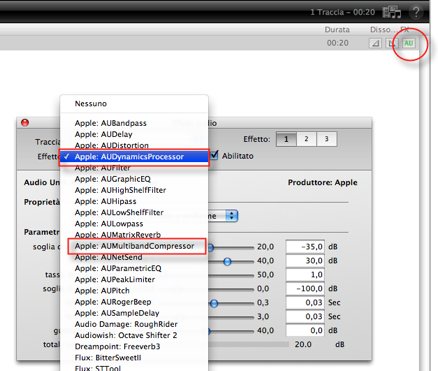Open the help question mark icon

(x=416, y=12)
